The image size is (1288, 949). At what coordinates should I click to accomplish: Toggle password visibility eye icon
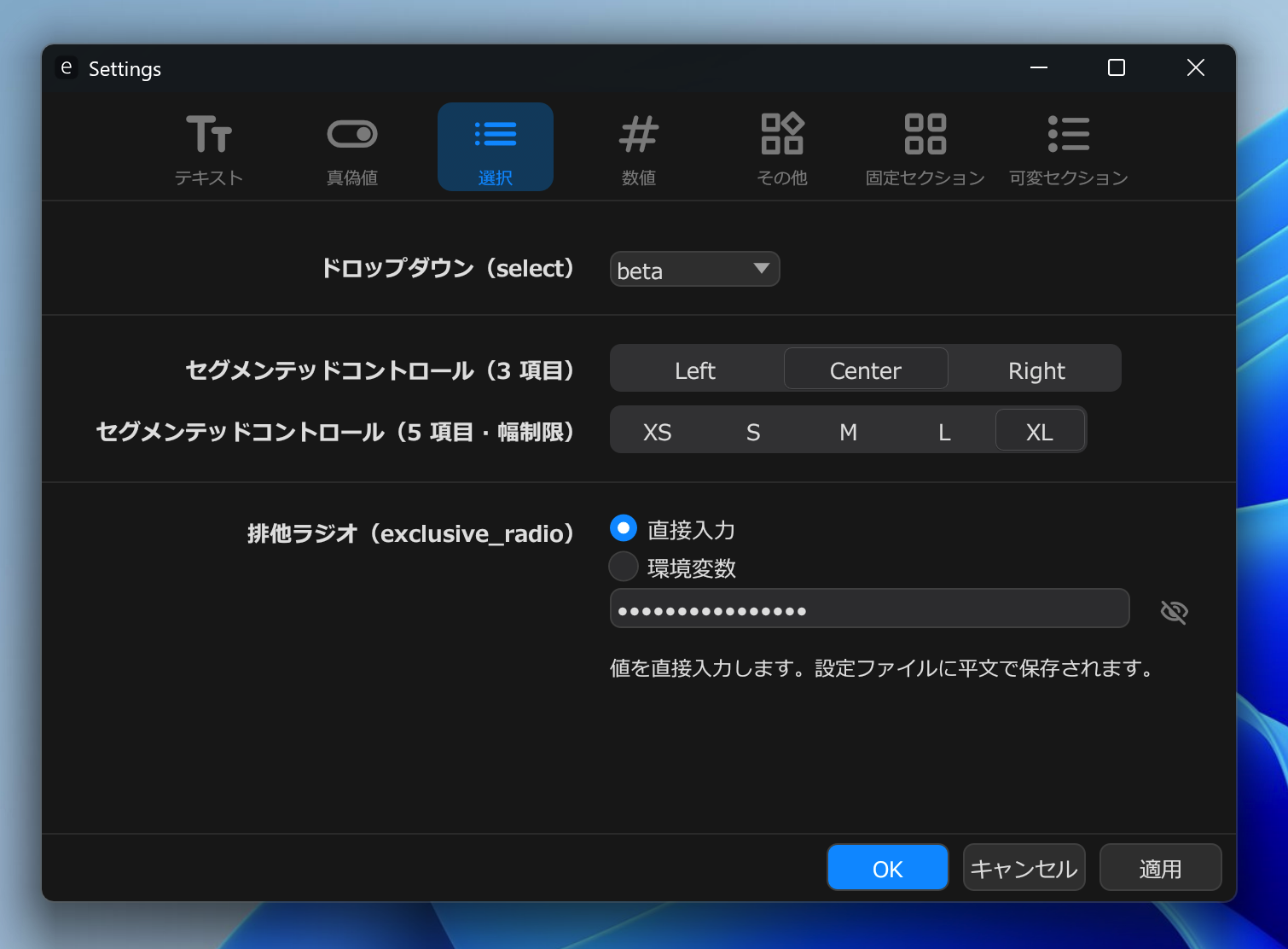(1175, 611)
